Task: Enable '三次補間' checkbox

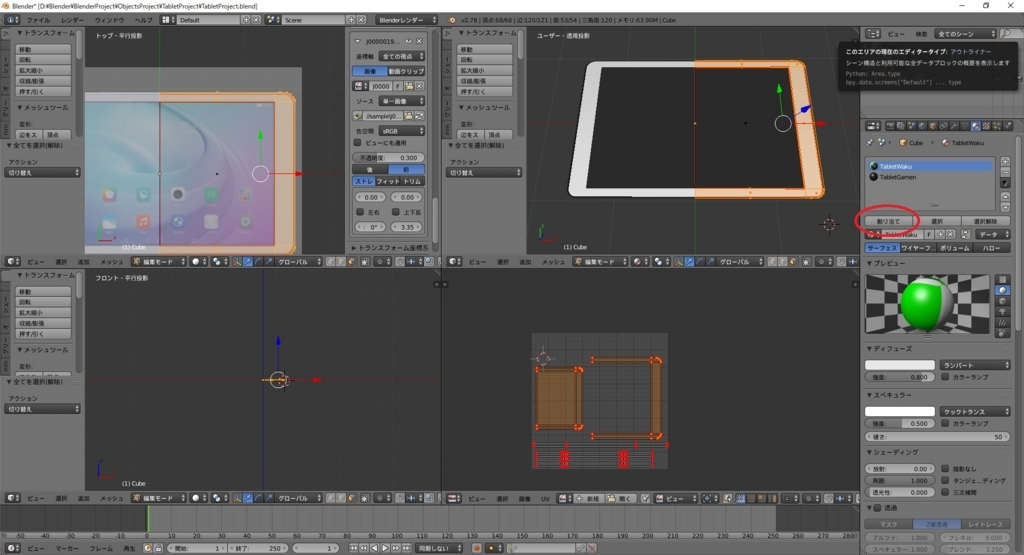Action: (945, 492)
